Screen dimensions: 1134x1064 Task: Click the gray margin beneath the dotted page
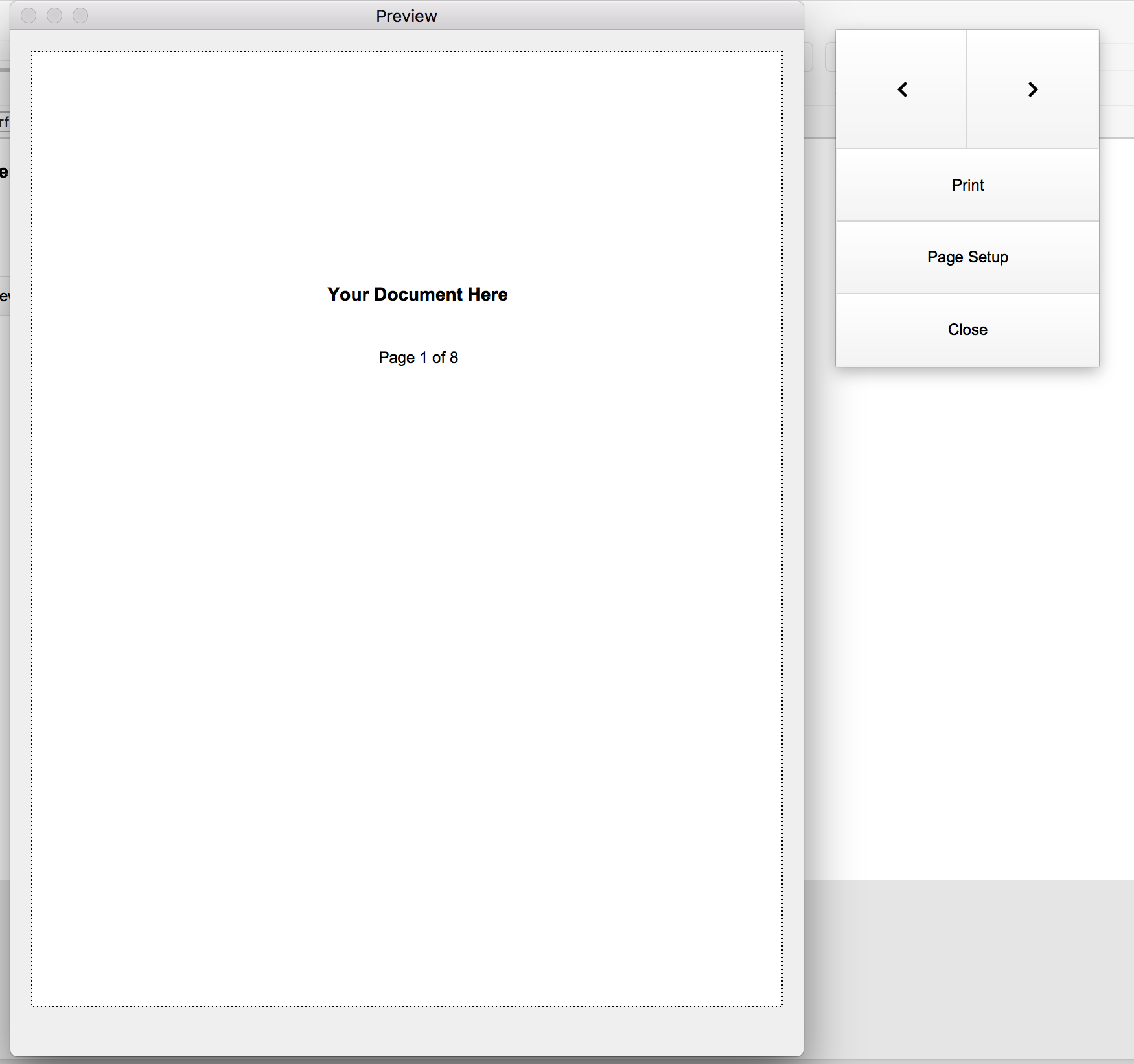tap(407, 1030)
